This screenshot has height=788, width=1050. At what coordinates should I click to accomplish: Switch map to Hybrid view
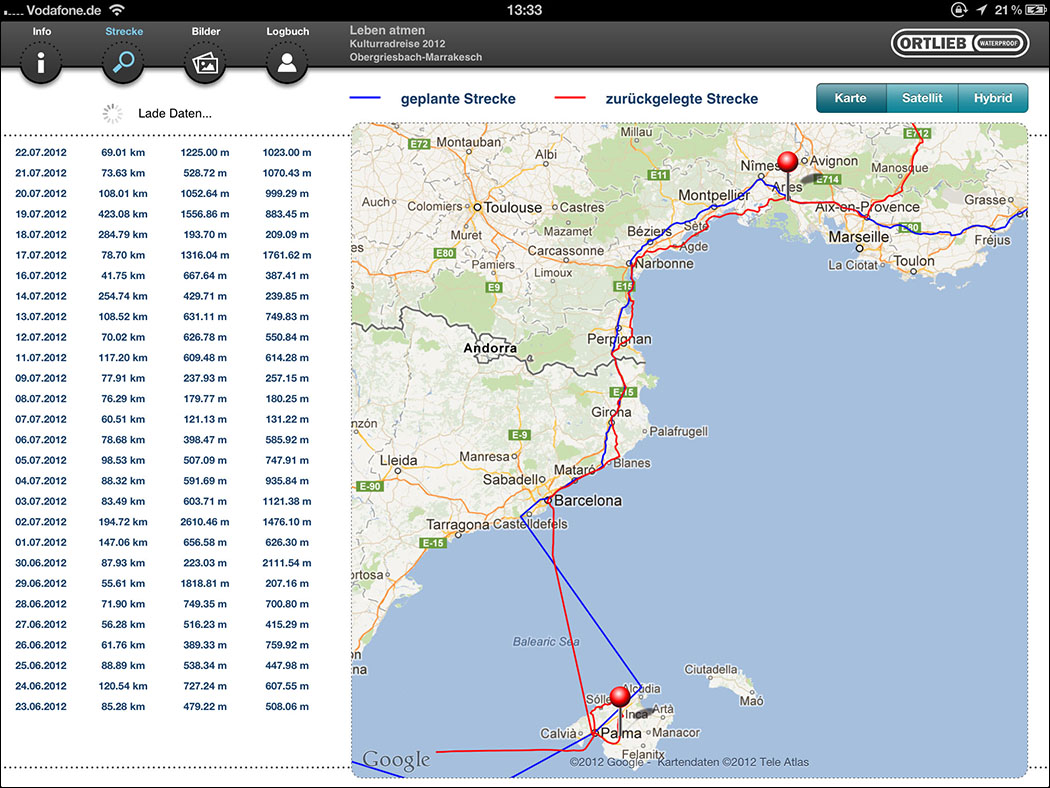[x=993, y=98]
